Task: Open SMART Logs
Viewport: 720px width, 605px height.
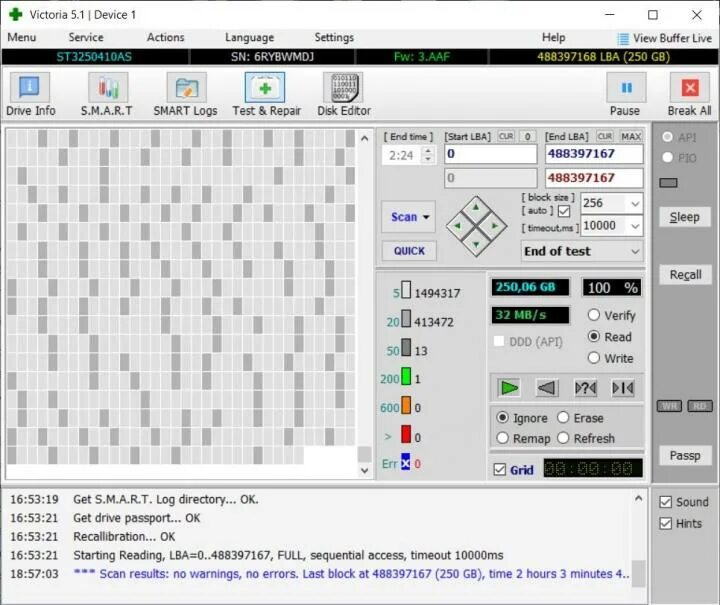Action: 186,95
